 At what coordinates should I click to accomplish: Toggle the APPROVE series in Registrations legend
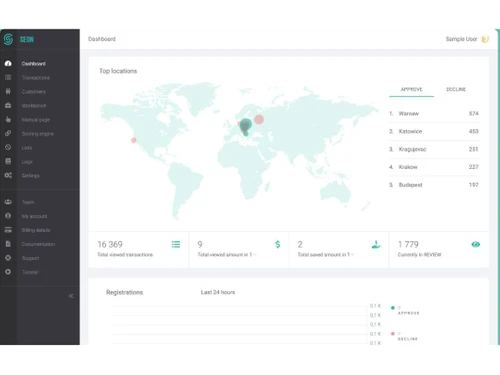pos(405,310)
